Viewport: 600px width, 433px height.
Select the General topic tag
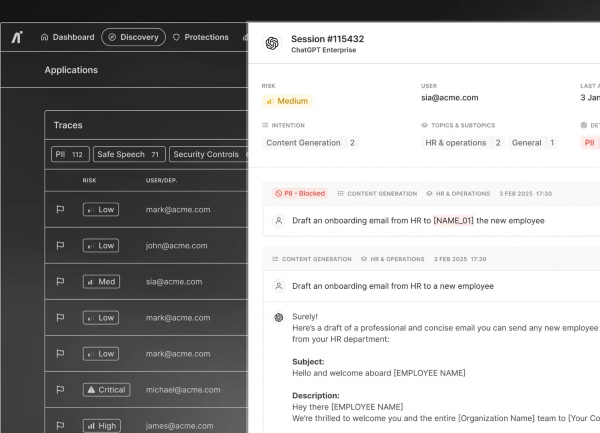click(x=533, y=143)
